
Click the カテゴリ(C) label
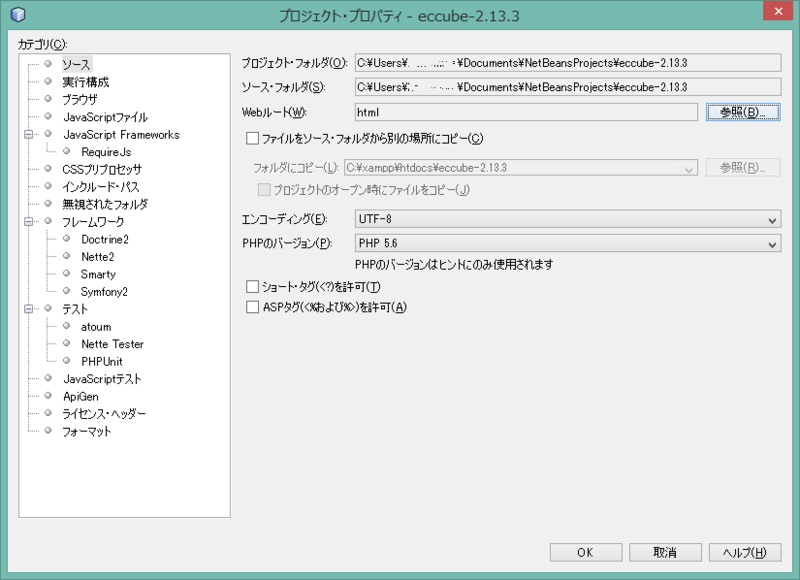click(42, 44)
